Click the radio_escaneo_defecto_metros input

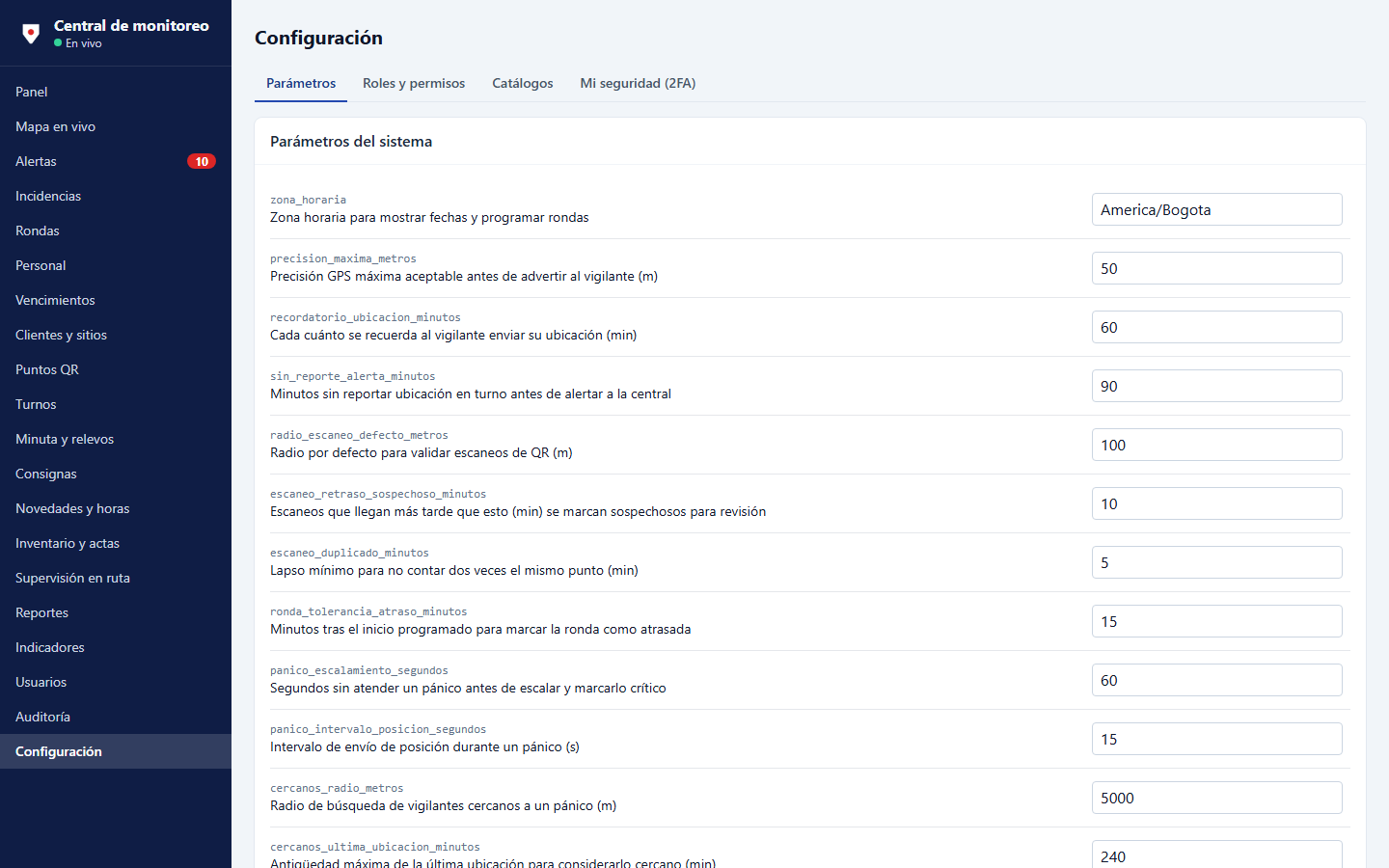tap(1217, 445)
